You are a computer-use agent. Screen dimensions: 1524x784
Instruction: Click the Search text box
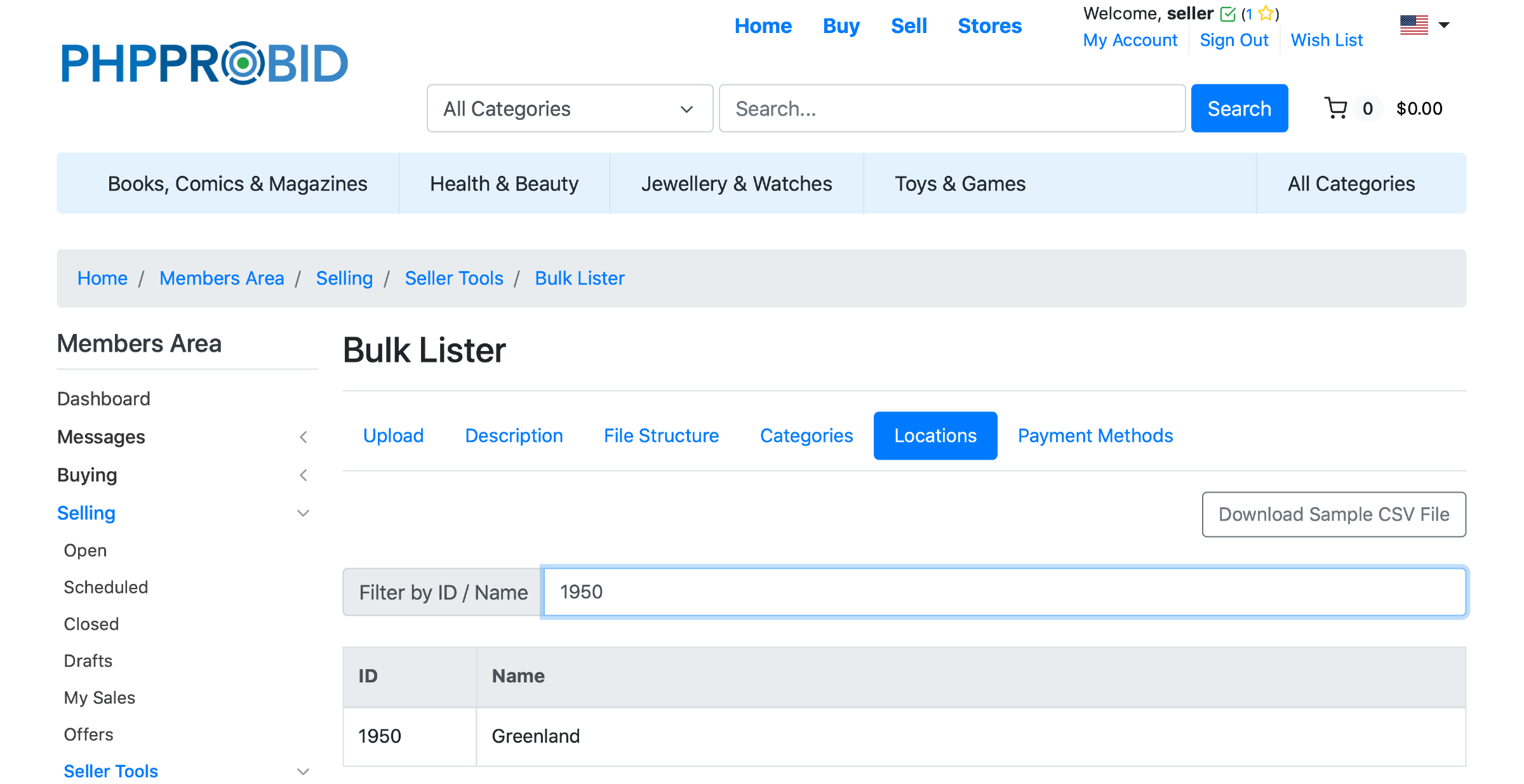[x=951, y=109]
